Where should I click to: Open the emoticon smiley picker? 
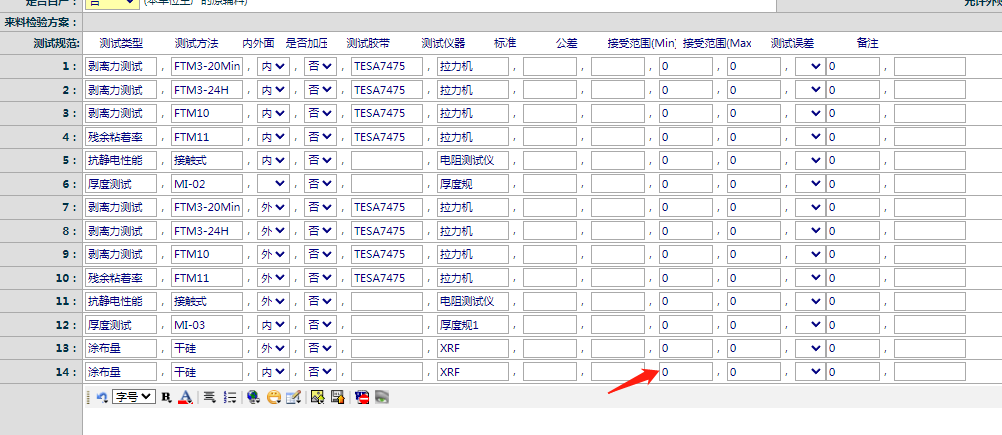tap(274, 397)
